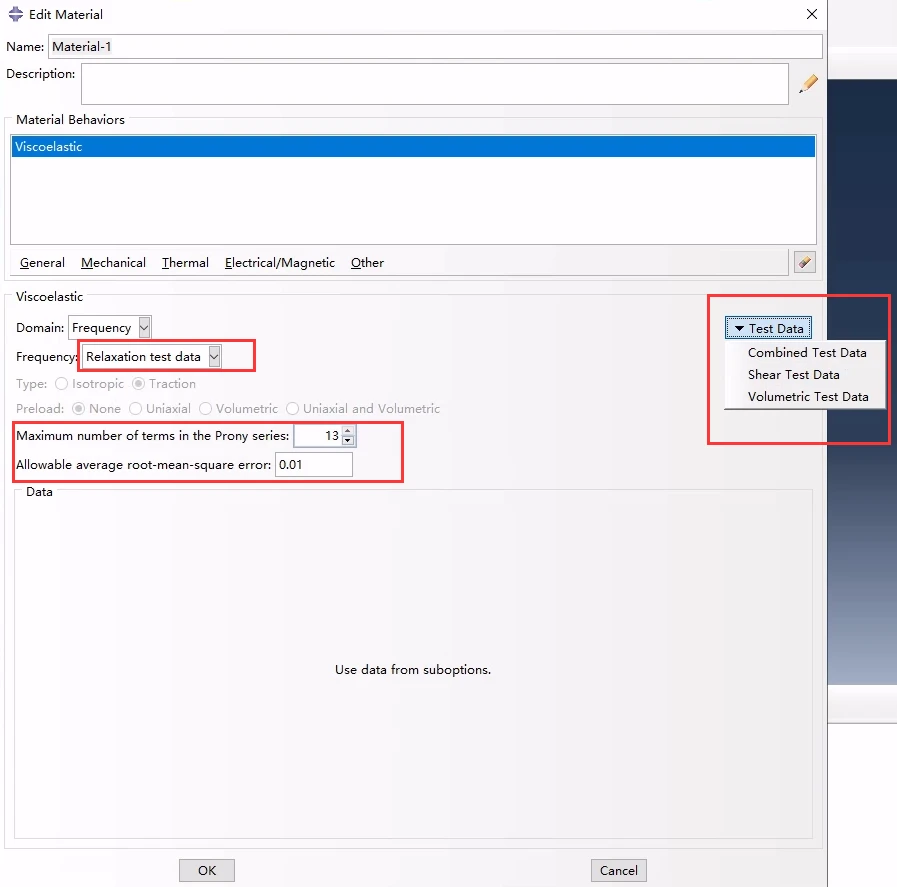Open the Electrical/Magnetic menu
Viewport: 897px width, 887px height.
coord(280,262)
